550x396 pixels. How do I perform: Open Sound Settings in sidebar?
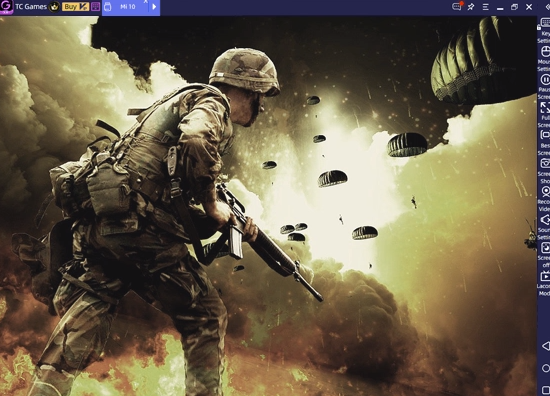click(545, 226)
